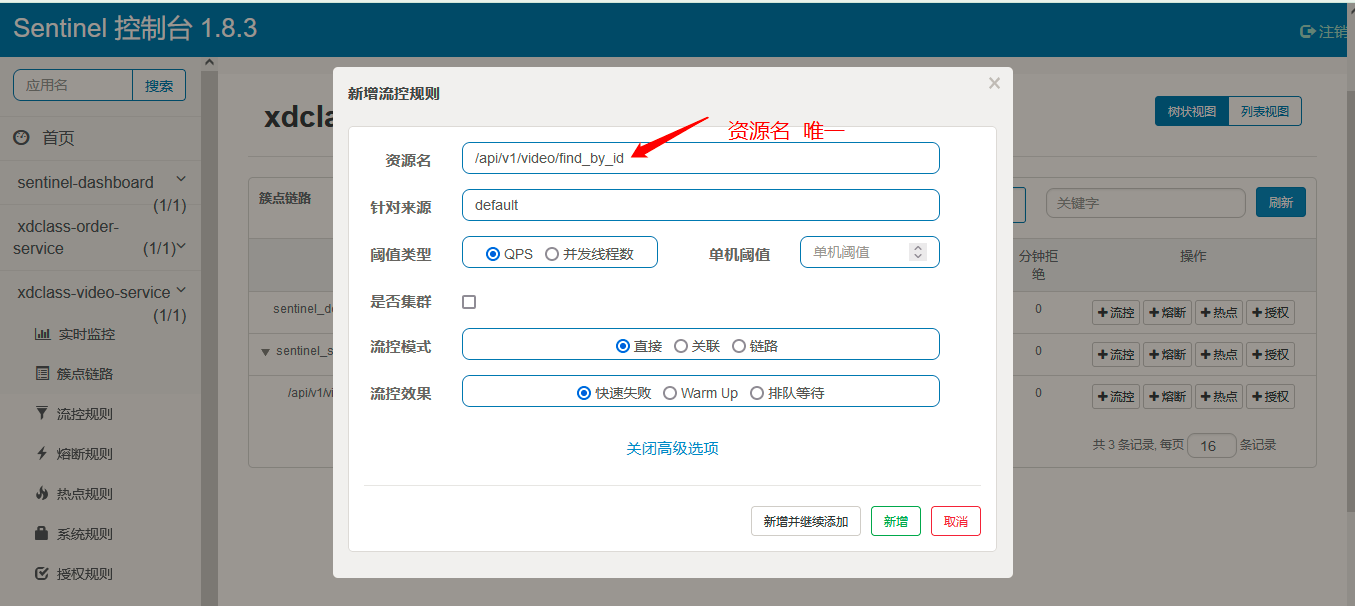
Task: Click 热点 button in second table row
Action: tap(1219, 354)
